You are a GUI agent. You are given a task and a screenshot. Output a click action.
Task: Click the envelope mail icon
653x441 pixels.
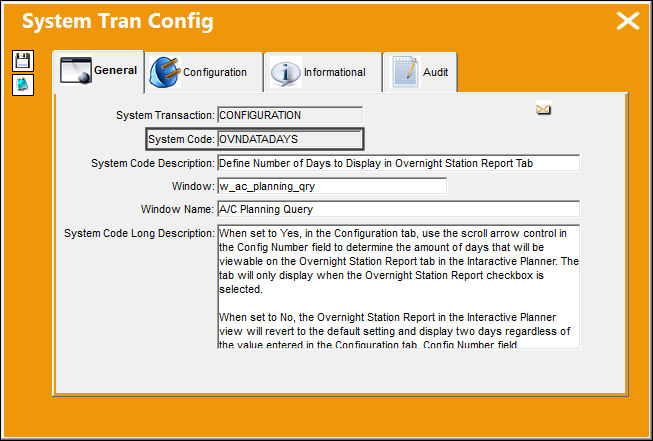click(x=543, y=109)
